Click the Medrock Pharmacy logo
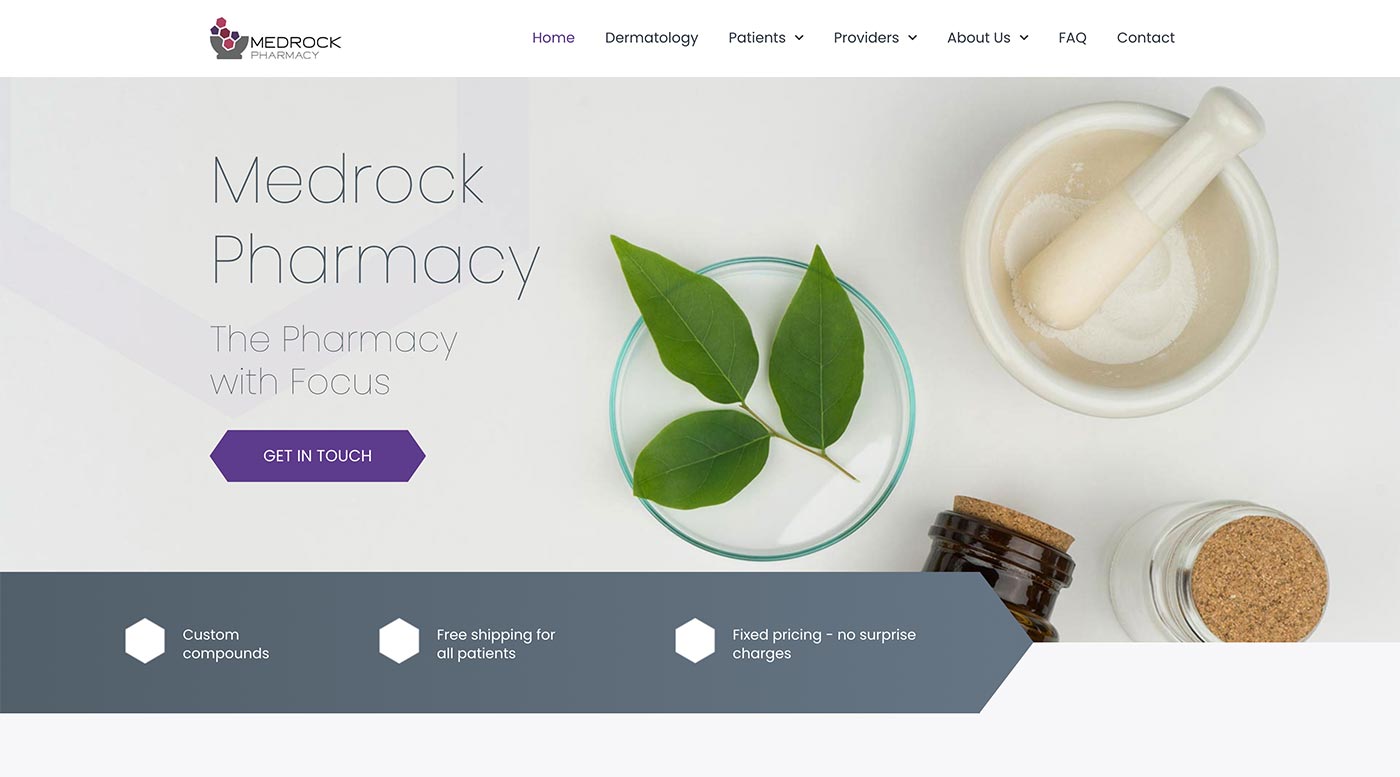The width and height of the screenshot is (1400, 777). click(275, 38)
